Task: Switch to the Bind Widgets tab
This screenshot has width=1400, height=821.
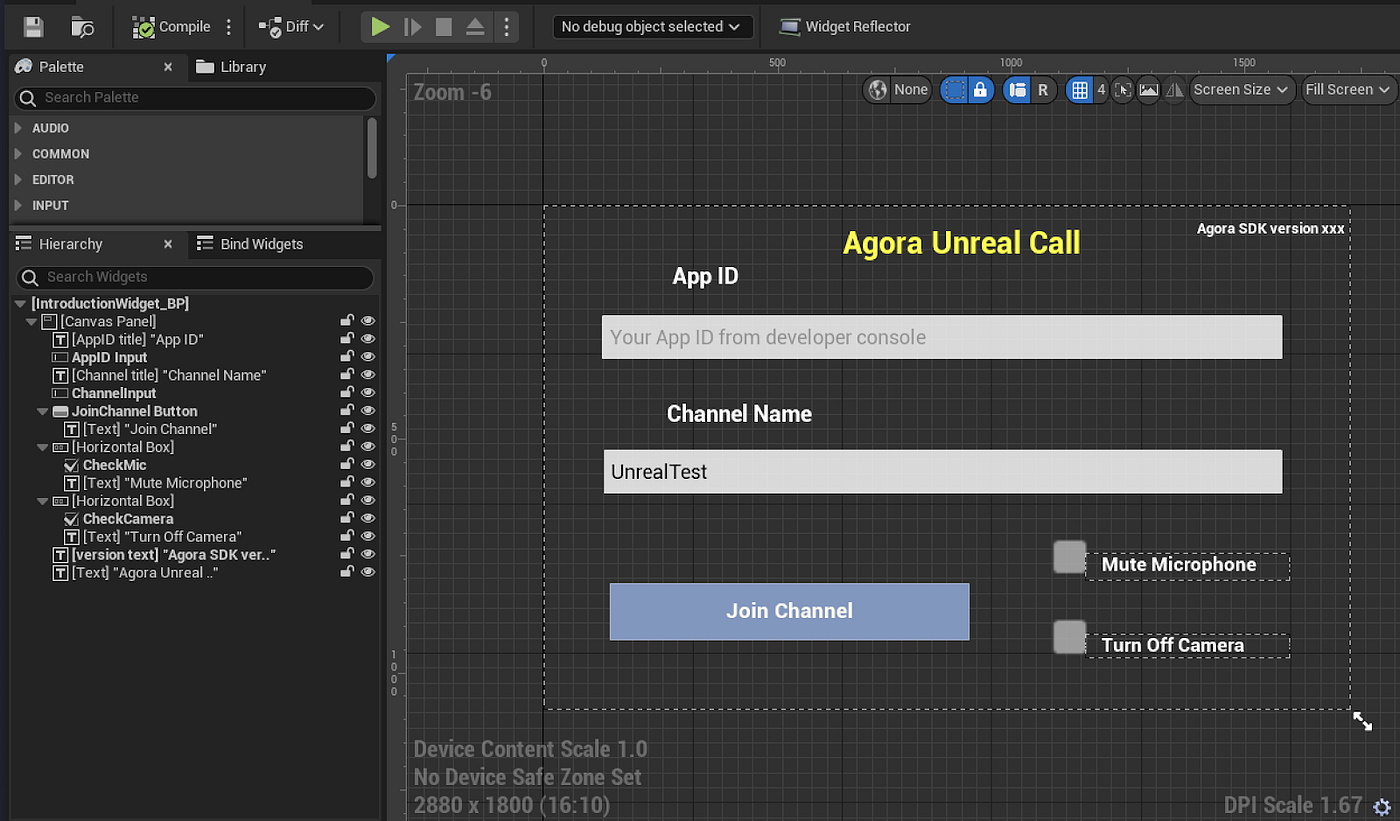Action: pos(249,244)
